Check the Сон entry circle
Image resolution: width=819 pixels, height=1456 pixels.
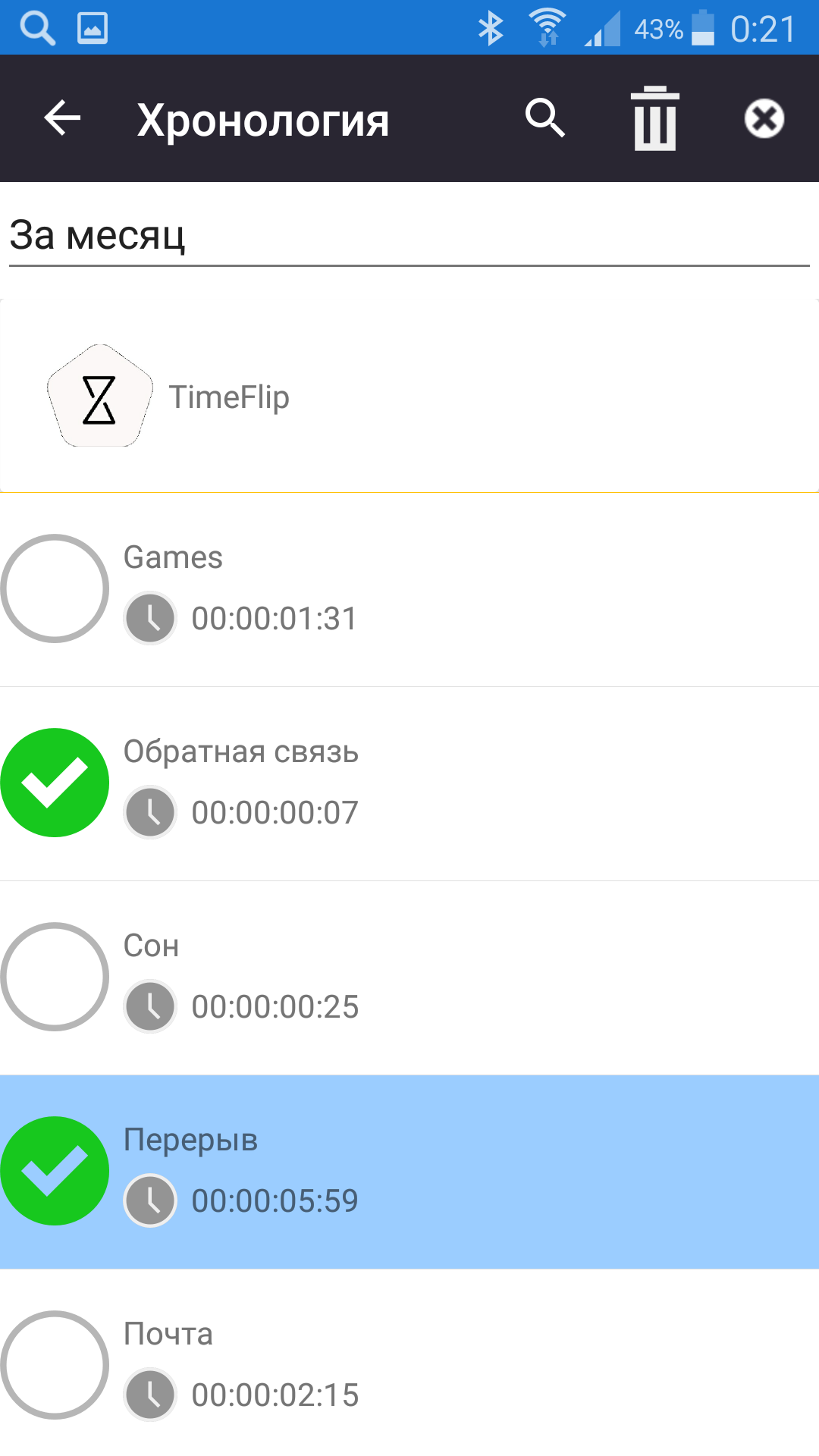click(55, 977)
